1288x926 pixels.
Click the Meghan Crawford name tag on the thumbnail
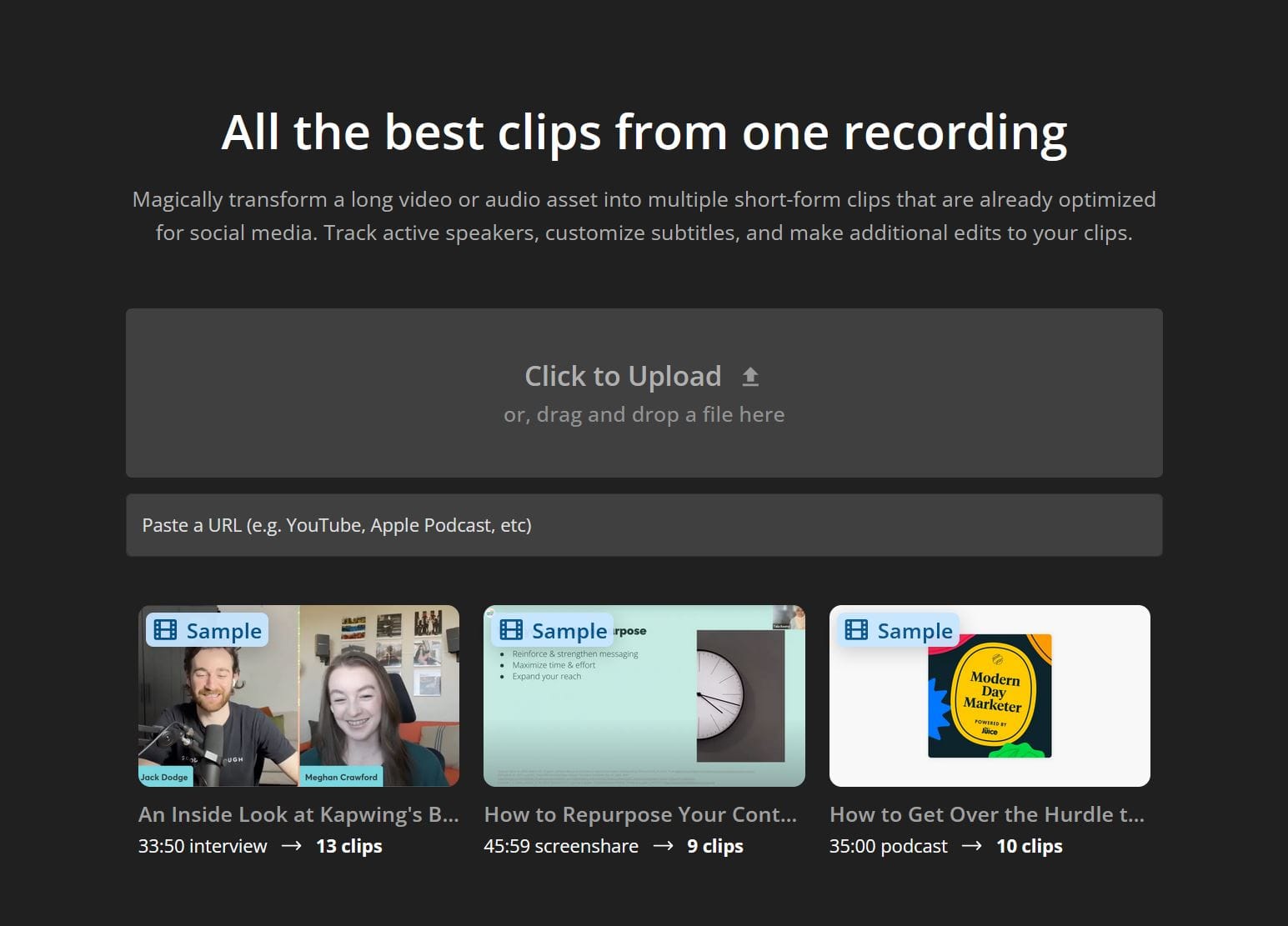click(342, 776)
